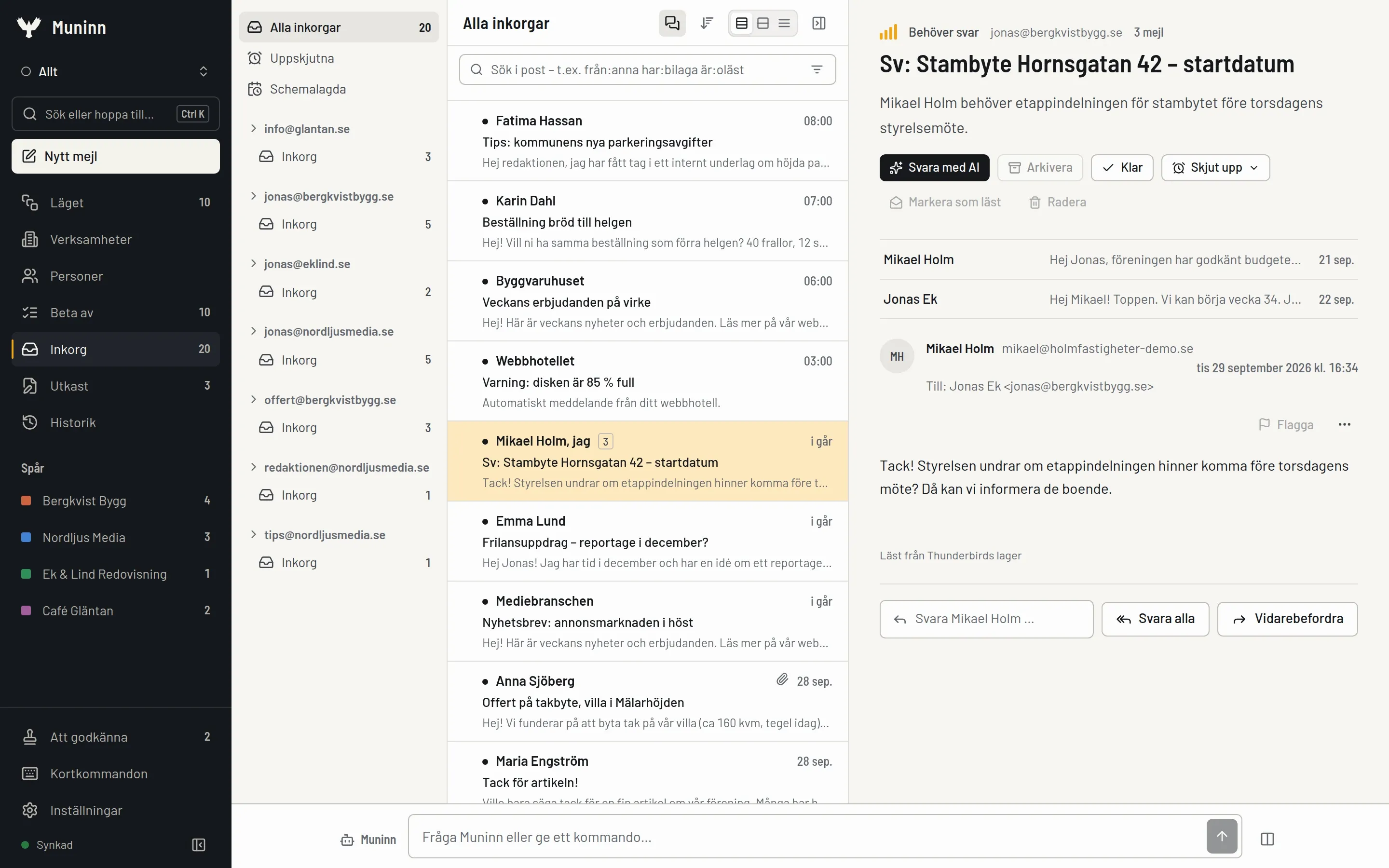The height and width of the screenshot is (868, 1389).
Task: Open Personer contacts section
Action: click(x=115, y=276)
